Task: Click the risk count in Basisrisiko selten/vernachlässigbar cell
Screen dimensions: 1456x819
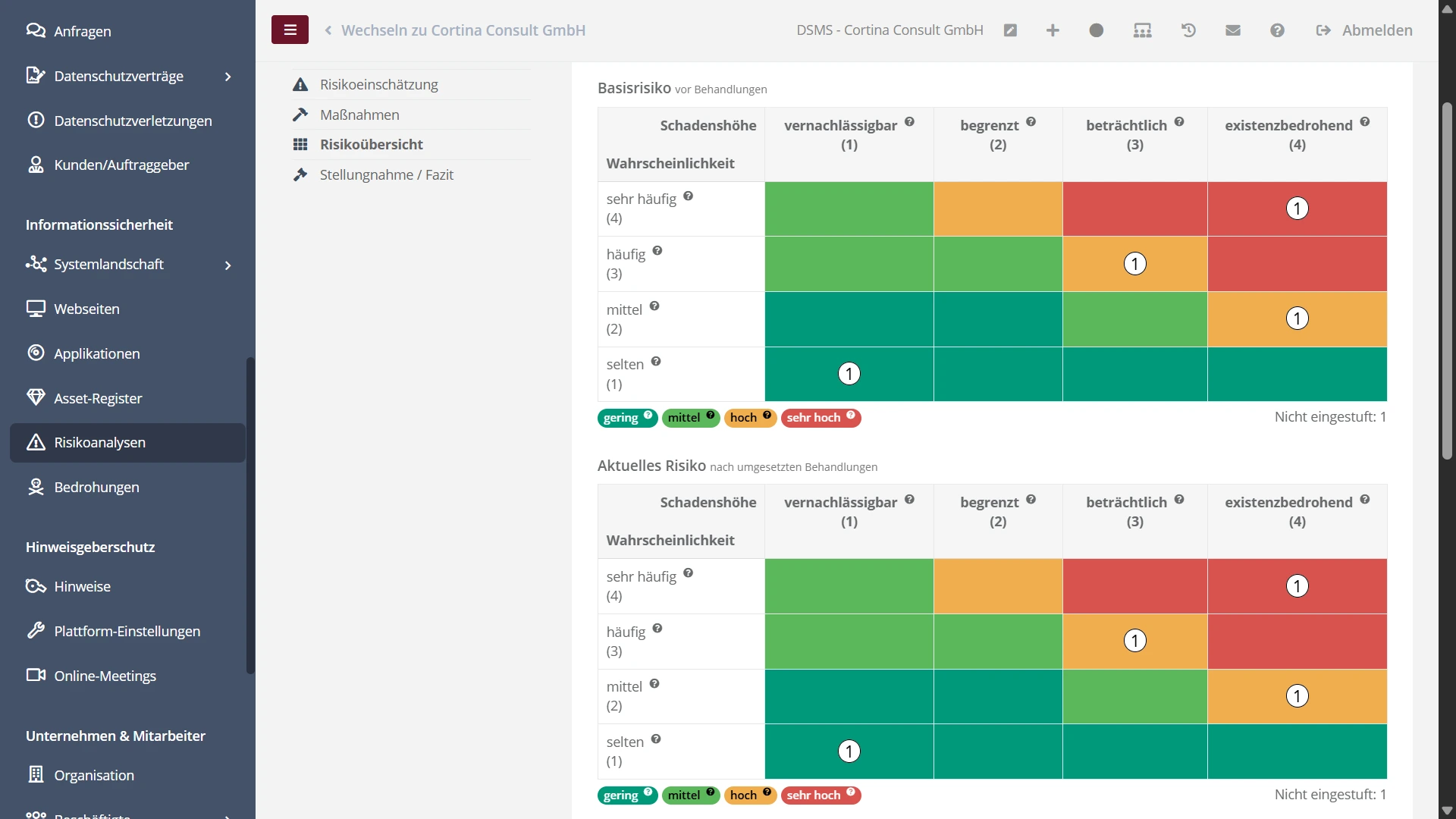Action: [x=849, y=374]
